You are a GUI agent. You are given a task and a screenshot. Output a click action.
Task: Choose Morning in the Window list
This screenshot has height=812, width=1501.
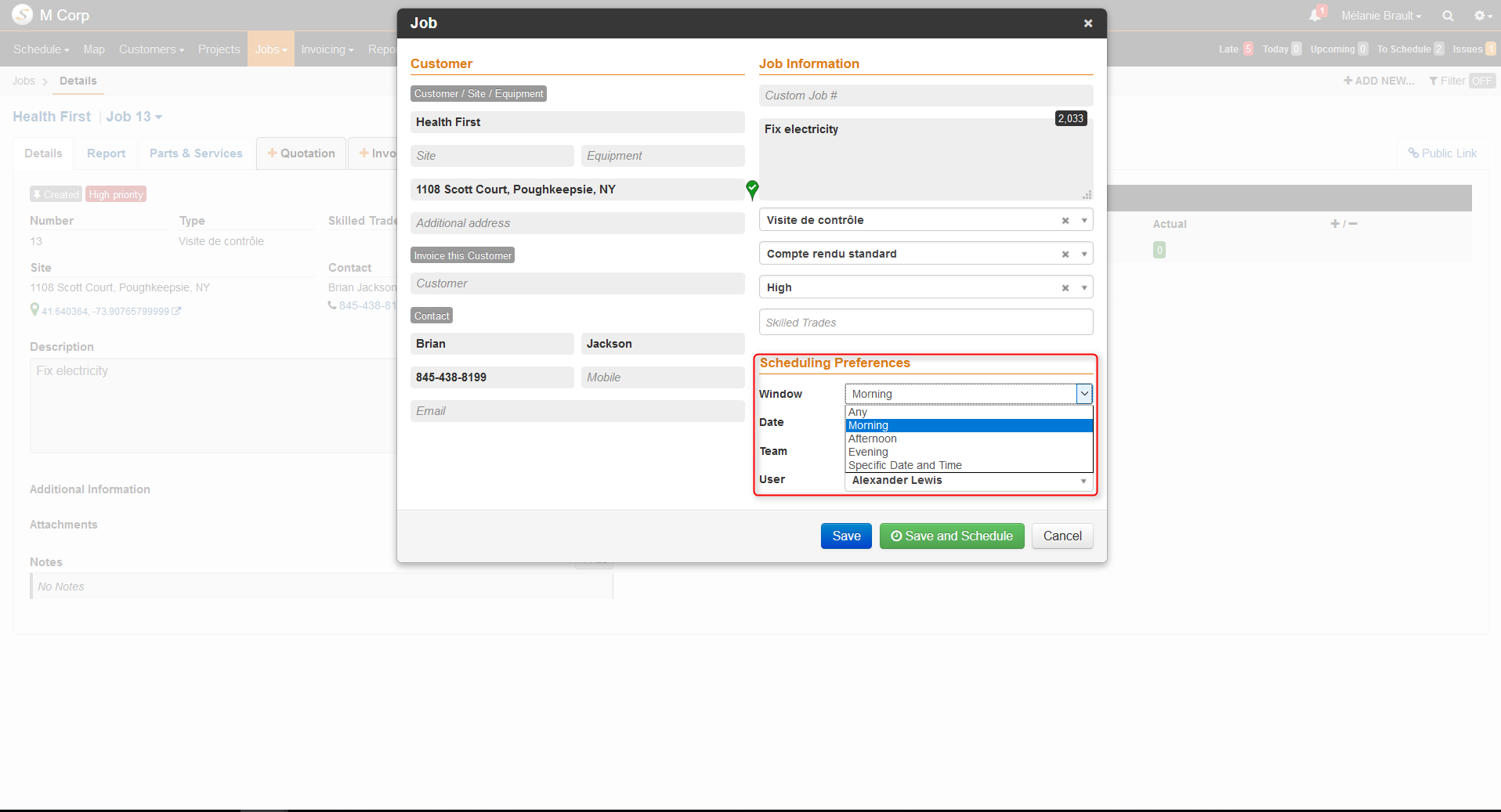tap(969, 425)
